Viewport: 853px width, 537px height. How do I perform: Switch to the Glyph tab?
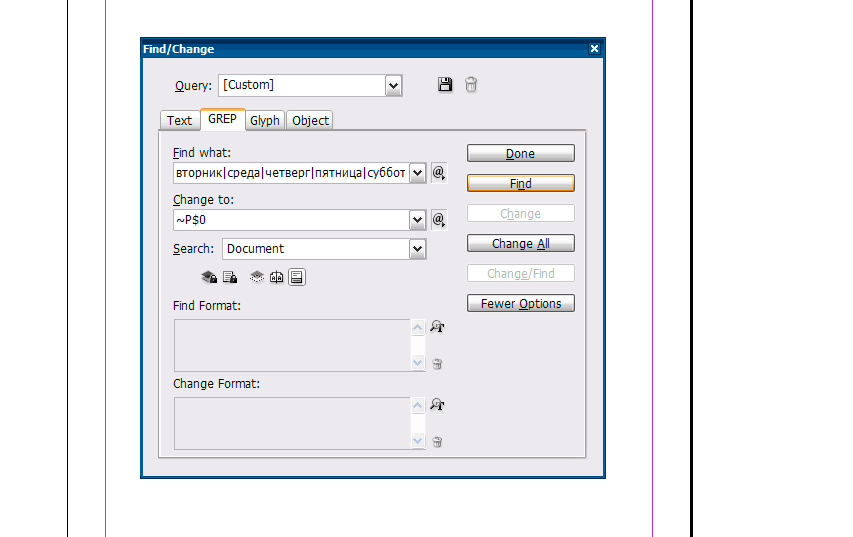pyautogui.click(x=265, y=120)
